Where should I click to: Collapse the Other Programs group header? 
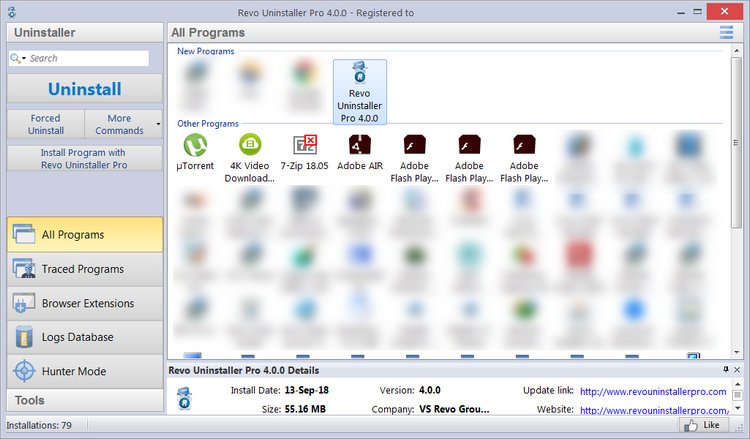point(208,123)
